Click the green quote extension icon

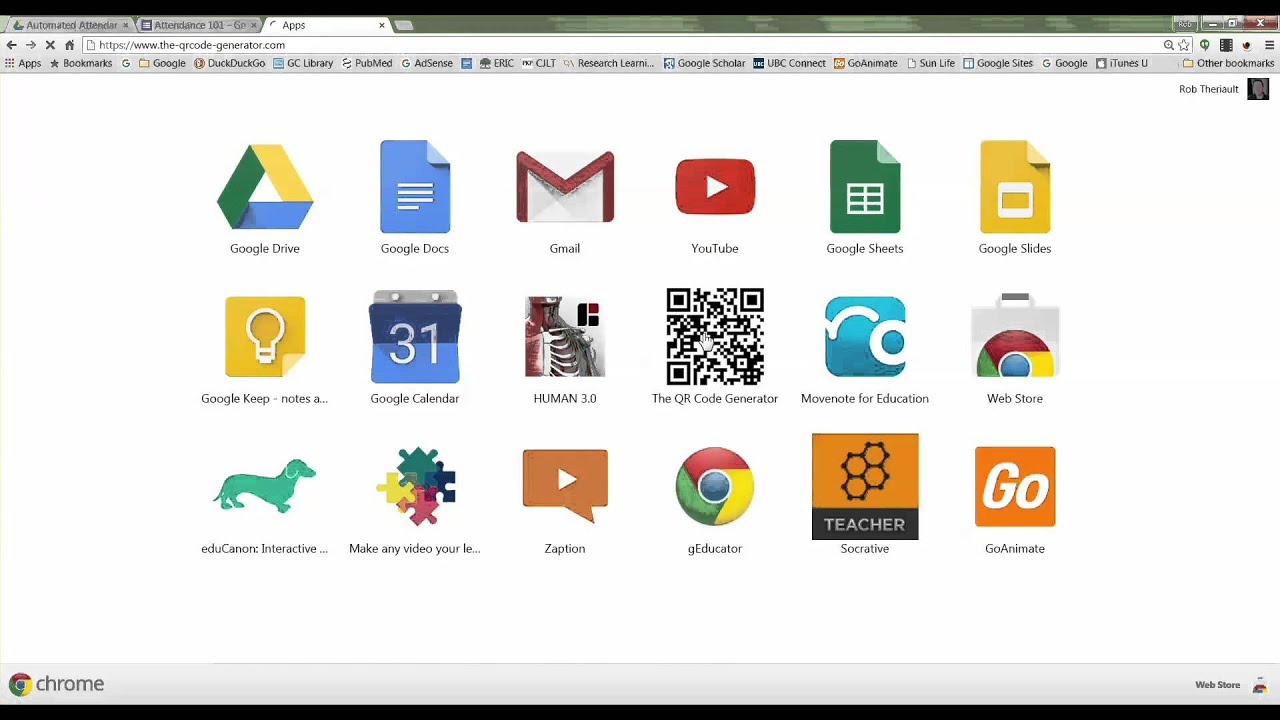click(1204, 45)
